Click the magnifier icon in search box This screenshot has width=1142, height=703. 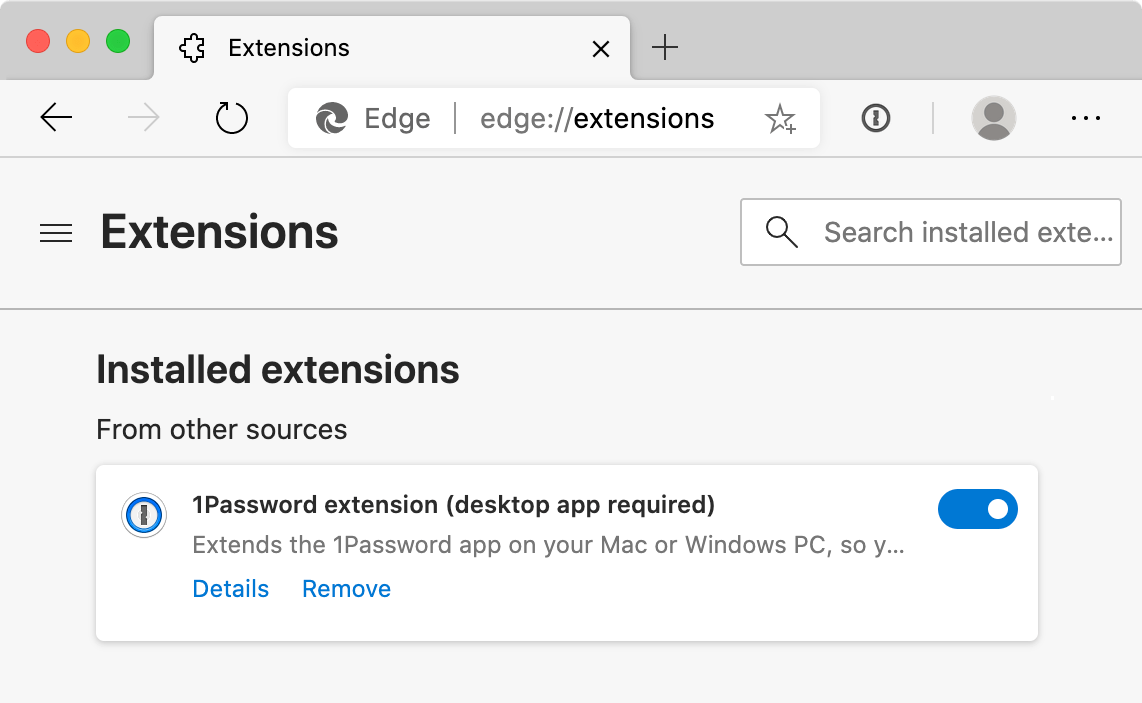click(x=781, y=232)
